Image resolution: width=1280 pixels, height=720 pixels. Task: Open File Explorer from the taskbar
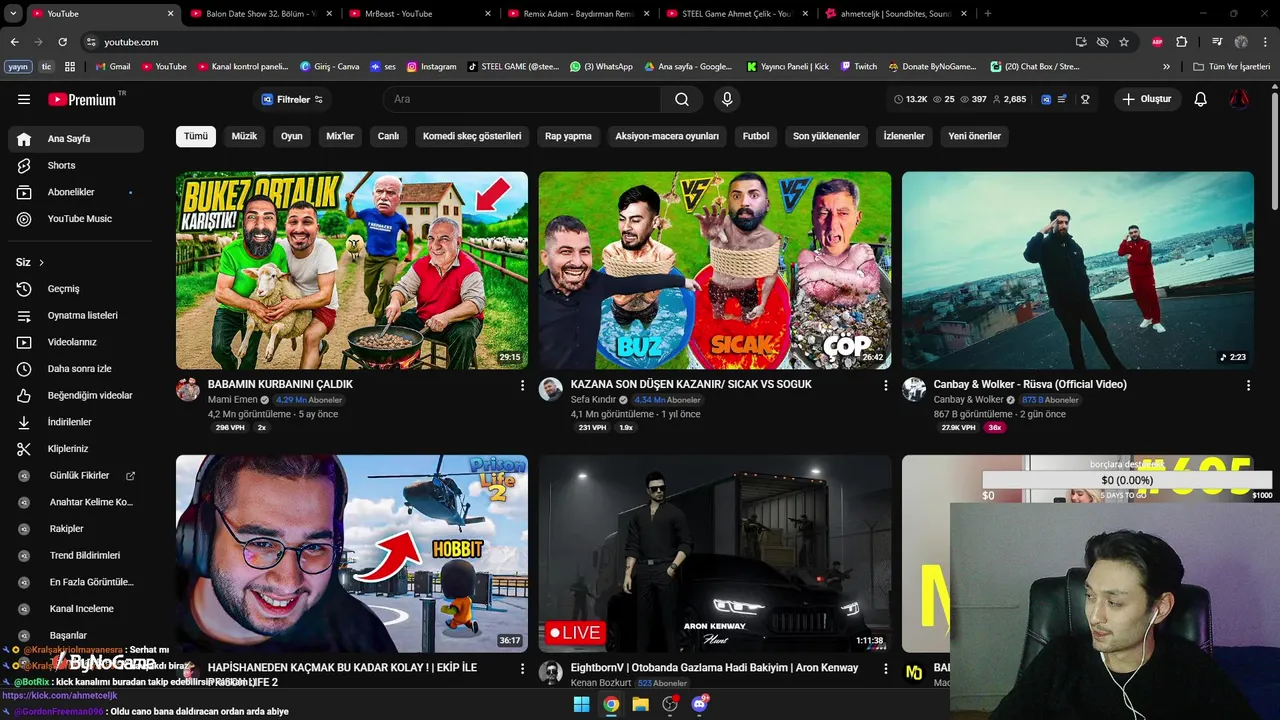point(640,704)
